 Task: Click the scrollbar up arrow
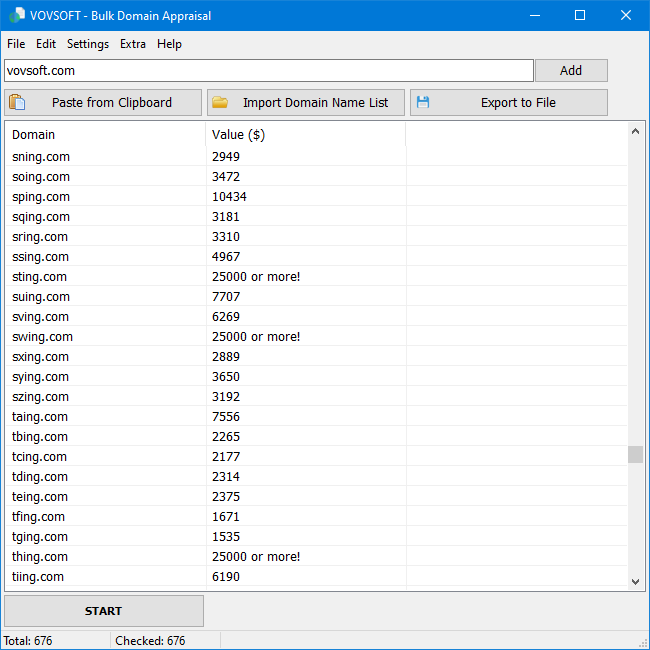[635, 132]
